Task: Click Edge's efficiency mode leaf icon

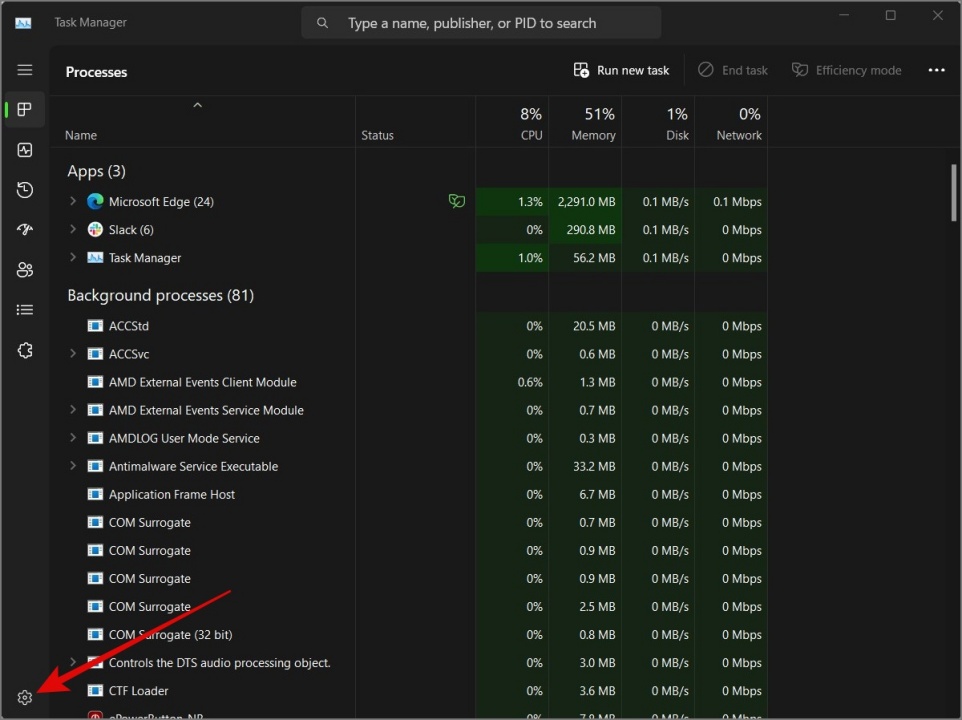Action: [456, 201]
